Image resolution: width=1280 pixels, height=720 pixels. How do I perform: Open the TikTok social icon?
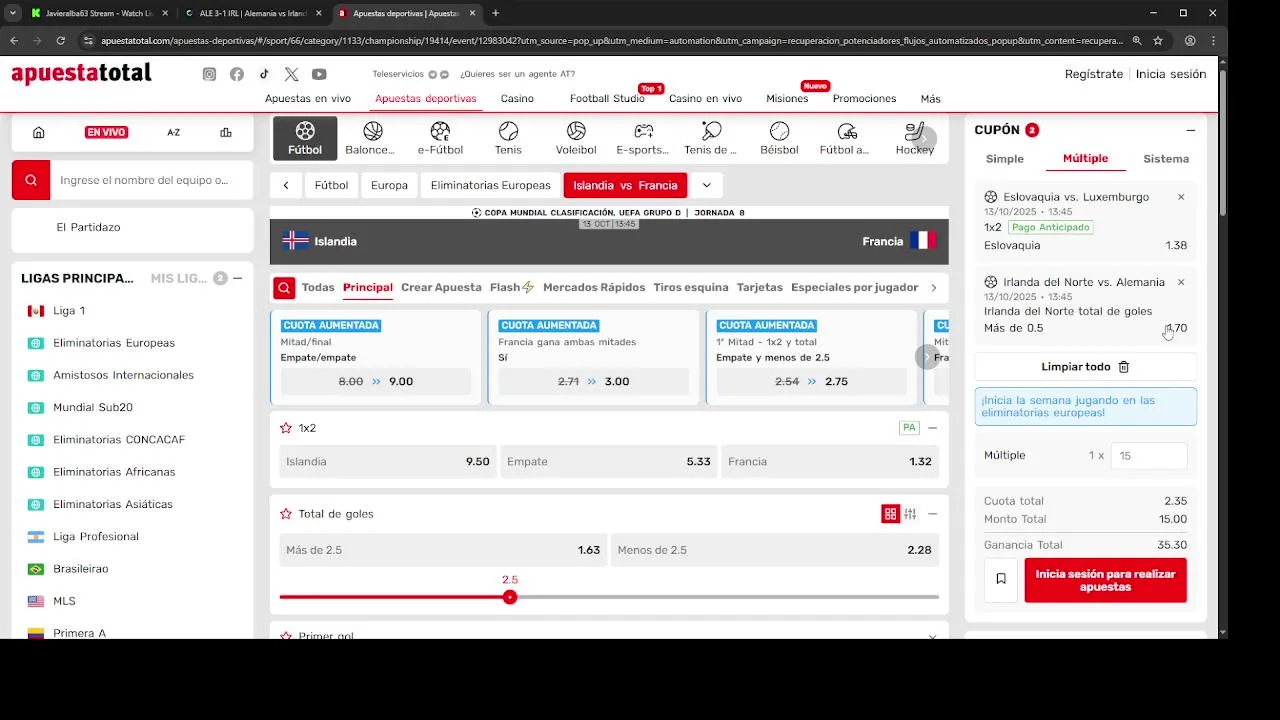pyautogui.click(x=264, y=74)
